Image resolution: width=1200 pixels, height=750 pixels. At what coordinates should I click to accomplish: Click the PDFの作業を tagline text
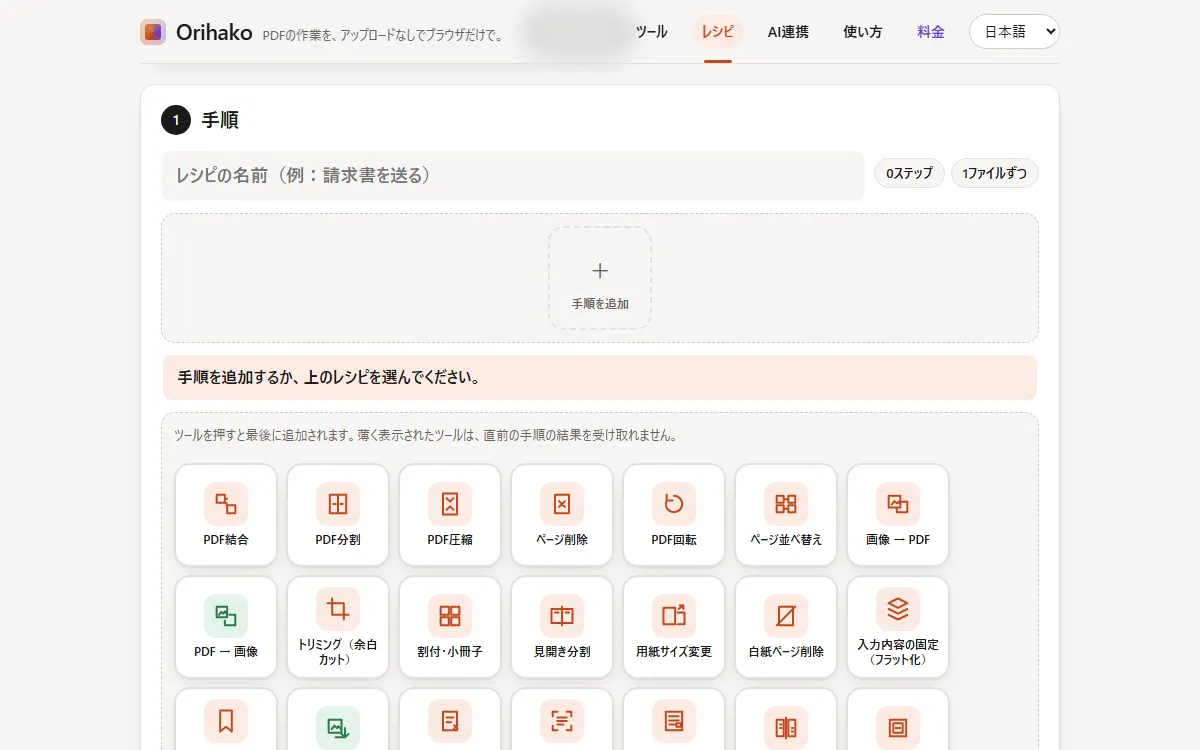(383, 35)
